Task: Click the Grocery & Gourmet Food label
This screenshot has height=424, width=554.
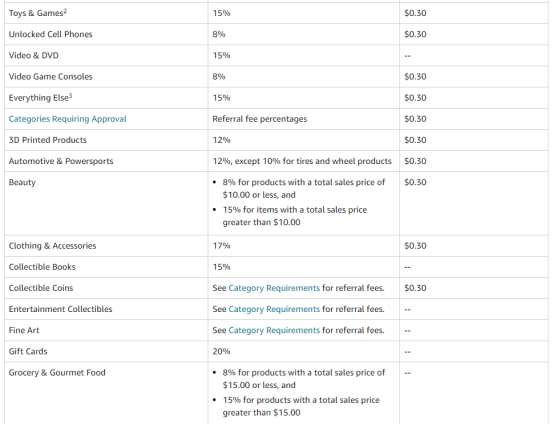Action: coord(57,373)
